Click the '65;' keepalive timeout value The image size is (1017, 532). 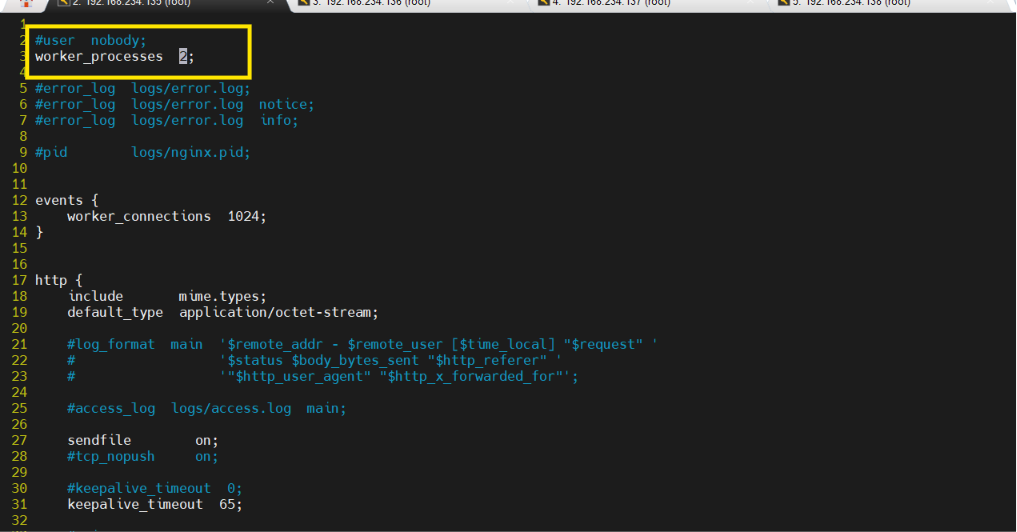[x=231, y=504]
